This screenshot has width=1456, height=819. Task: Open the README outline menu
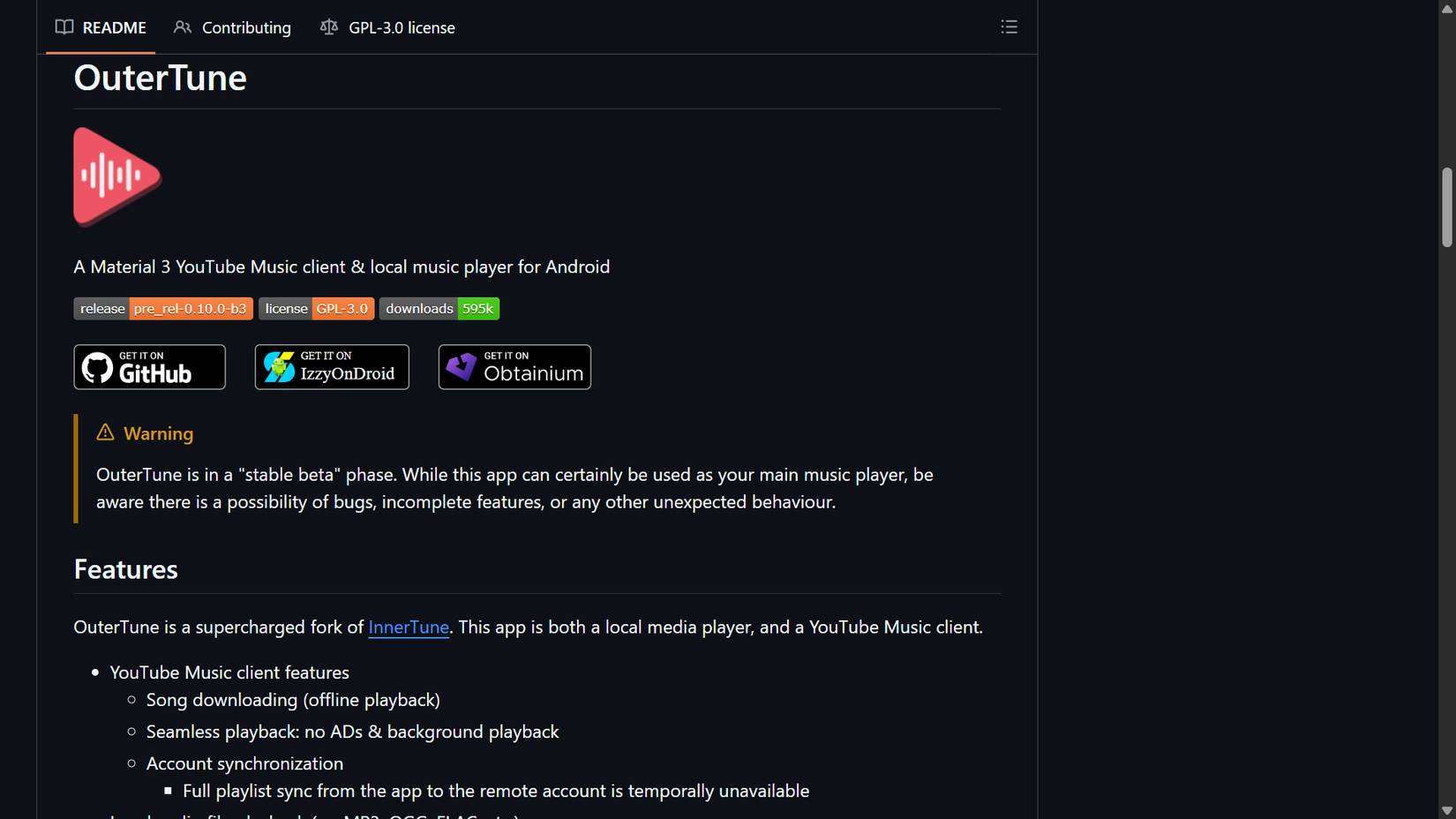coord(1009,27)
